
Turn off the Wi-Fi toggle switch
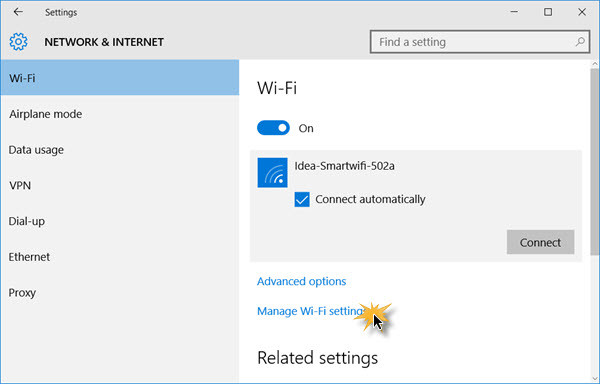(x=273, y=128)
